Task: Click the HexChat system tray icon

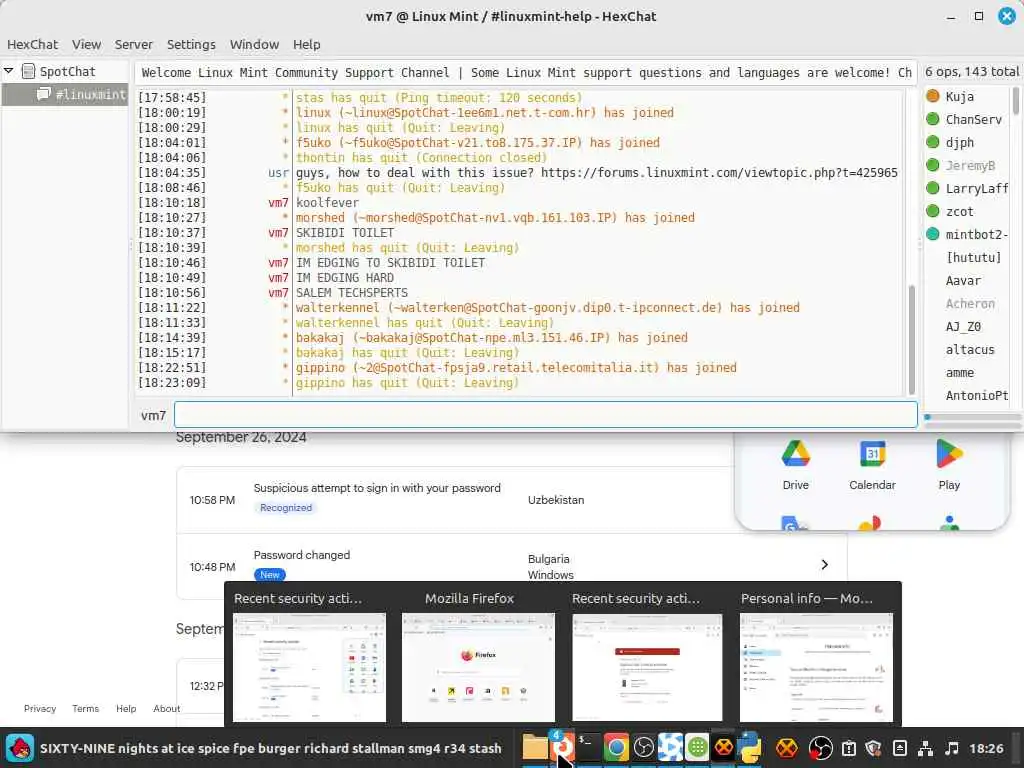Action: click(x=787, y=748)
